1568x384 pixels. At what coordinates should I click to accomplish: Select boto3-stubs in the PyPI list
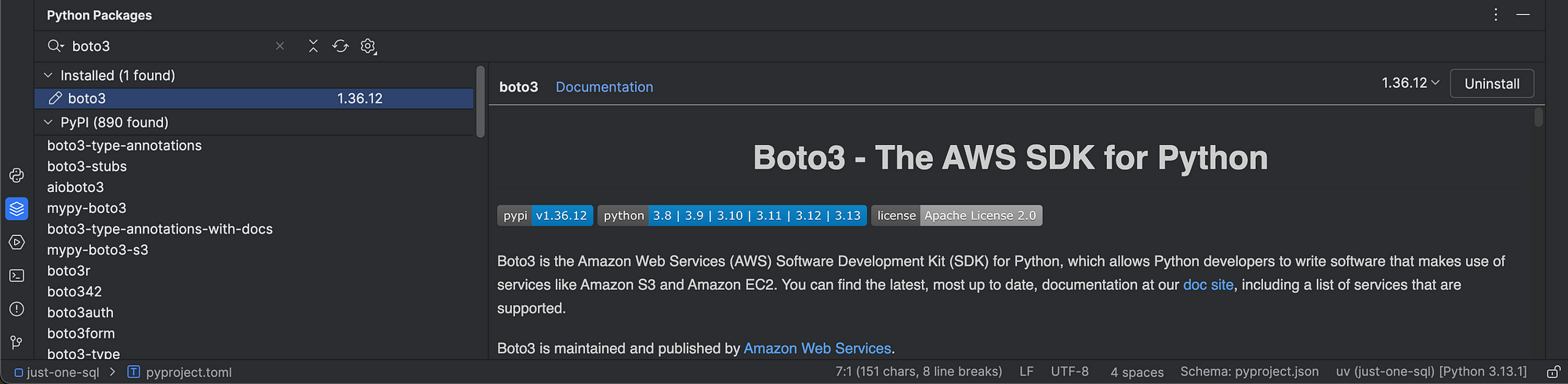click(87, 166)
